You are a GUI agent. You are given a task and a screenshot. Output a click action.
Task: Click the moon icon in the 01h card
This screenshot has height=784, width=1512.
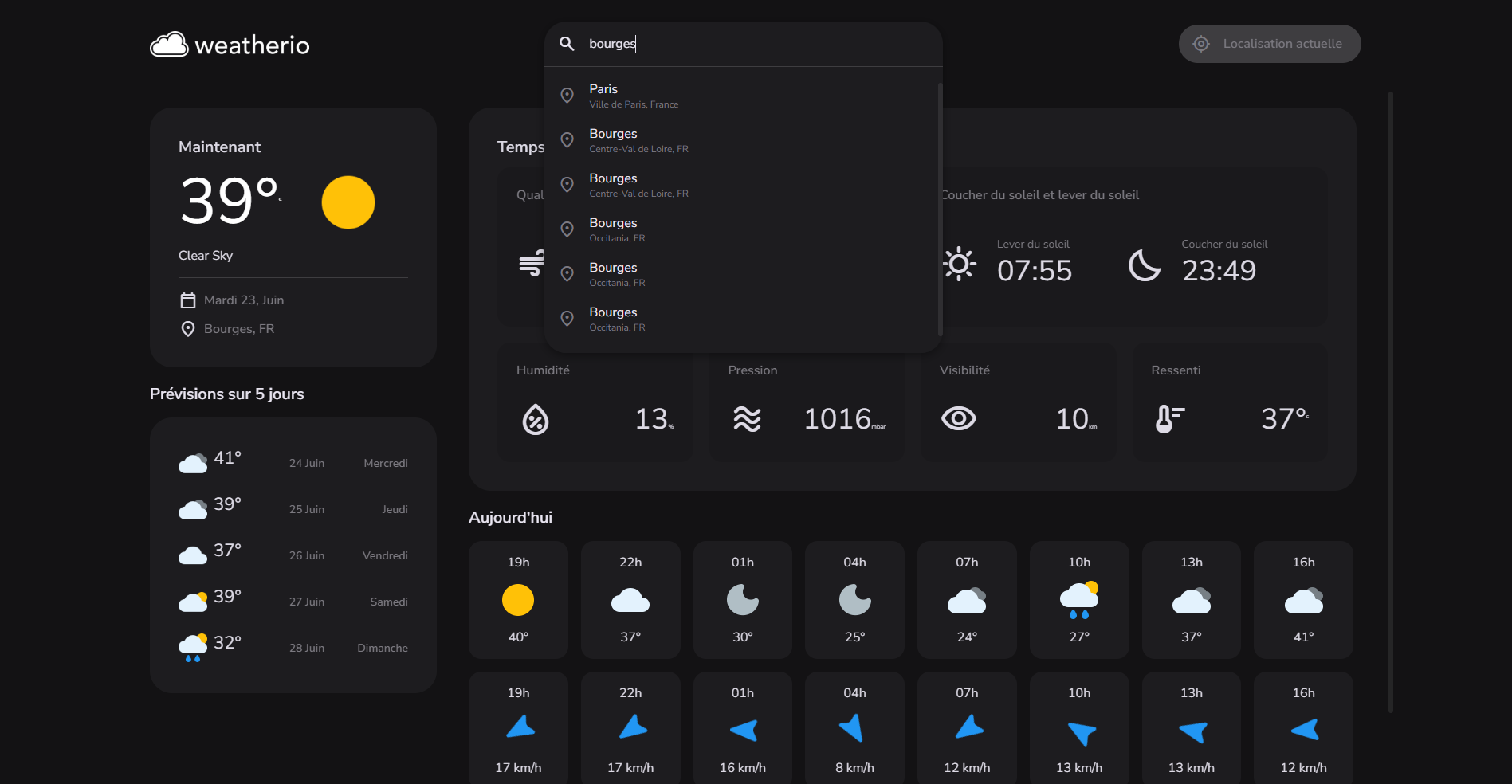pyautogui.click(x=743, y=600)
